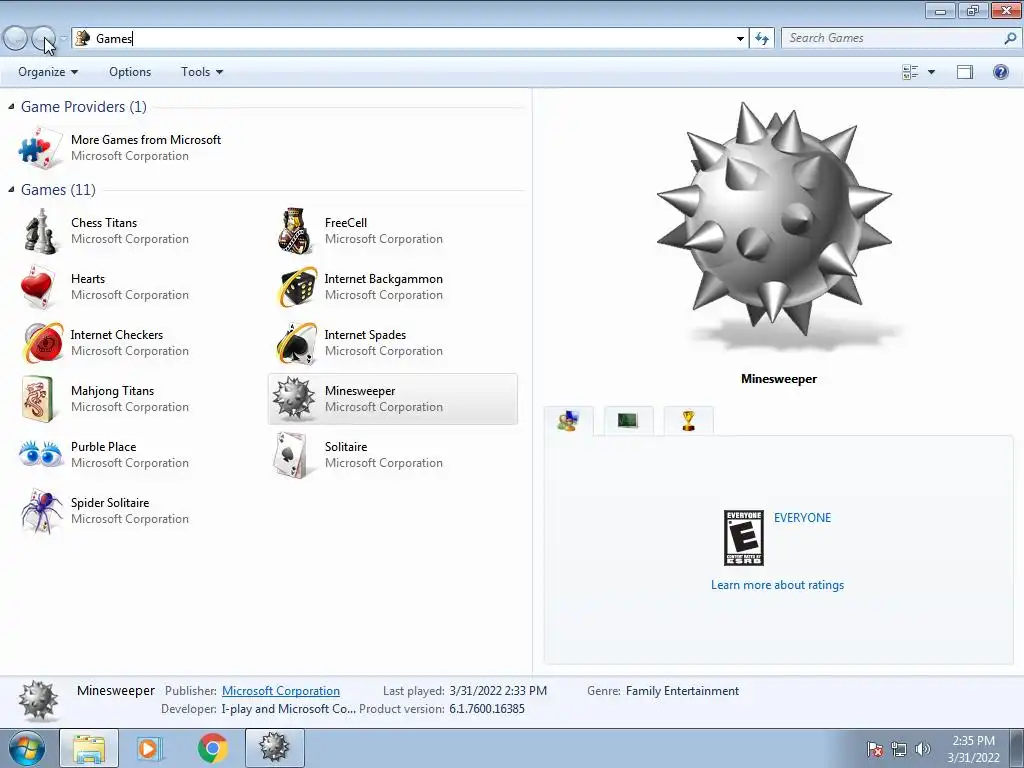Click the "Family Entertainment" genre value
The width and height of the screenshot is (1024, 768).
(682, 690)
